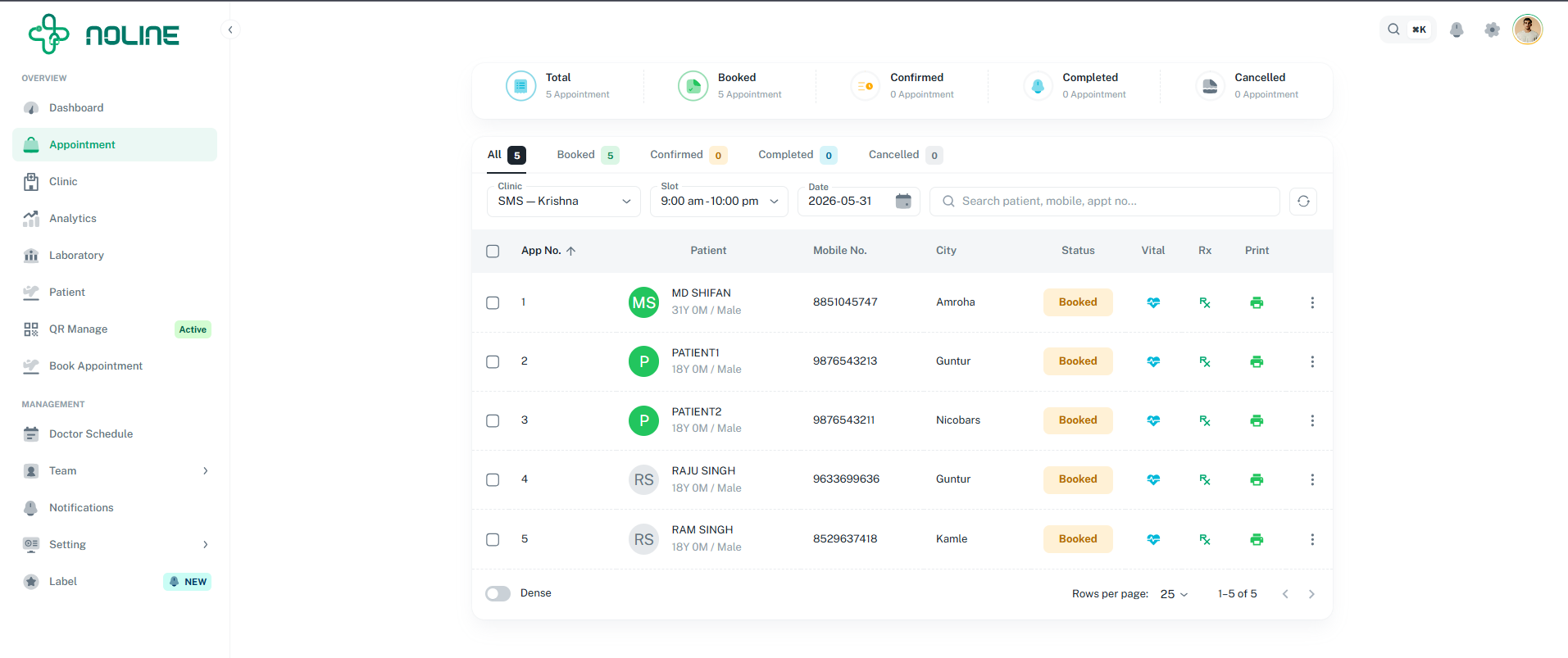Viewport: 1568px width, 658px height.
Task: Click the Noline logo
Action: tap(104, 34)
